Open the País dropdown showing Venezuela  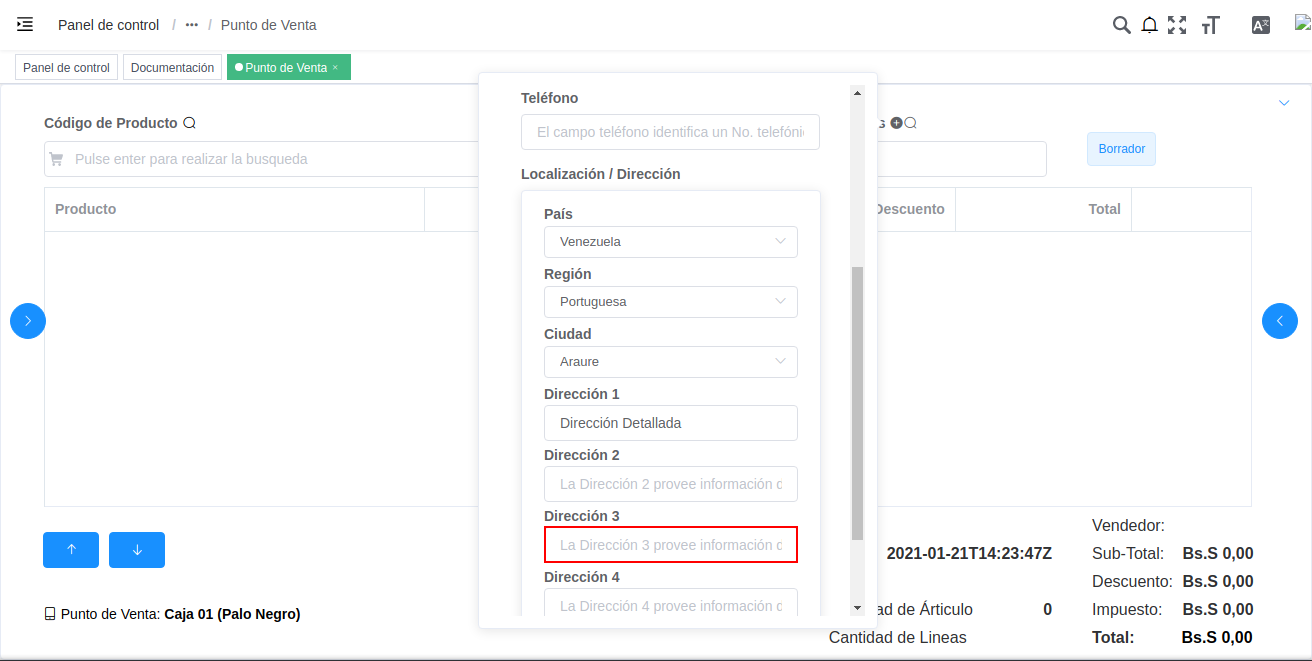point(670,241)
